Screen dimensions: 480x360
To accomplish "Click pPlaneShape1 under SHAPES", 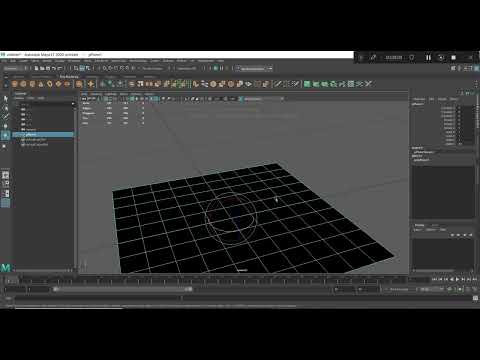I will (x=424, y=152).
